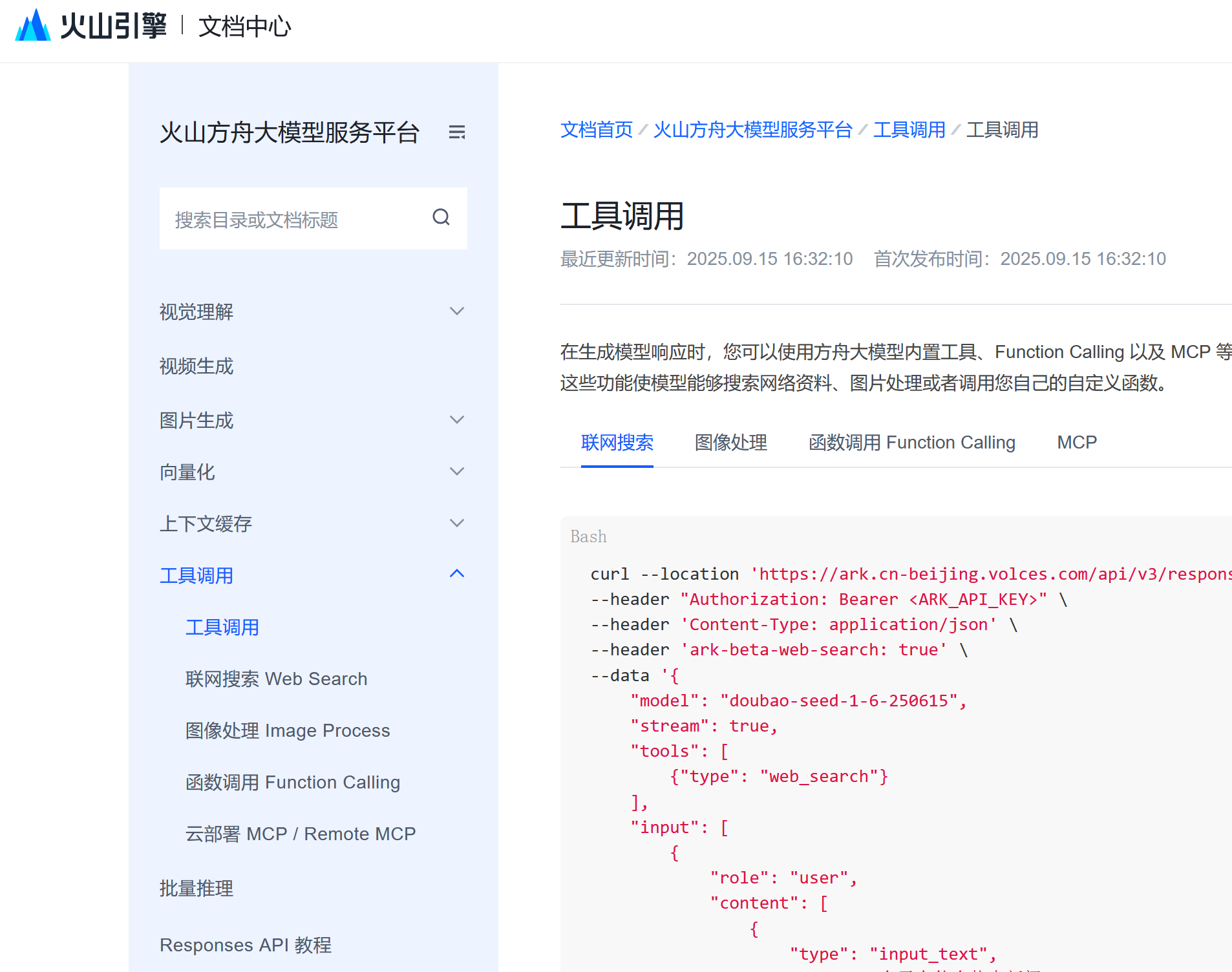The image size is (1232, 972).
Task: Click the search directory input field
Action: [x=294, y=219]
